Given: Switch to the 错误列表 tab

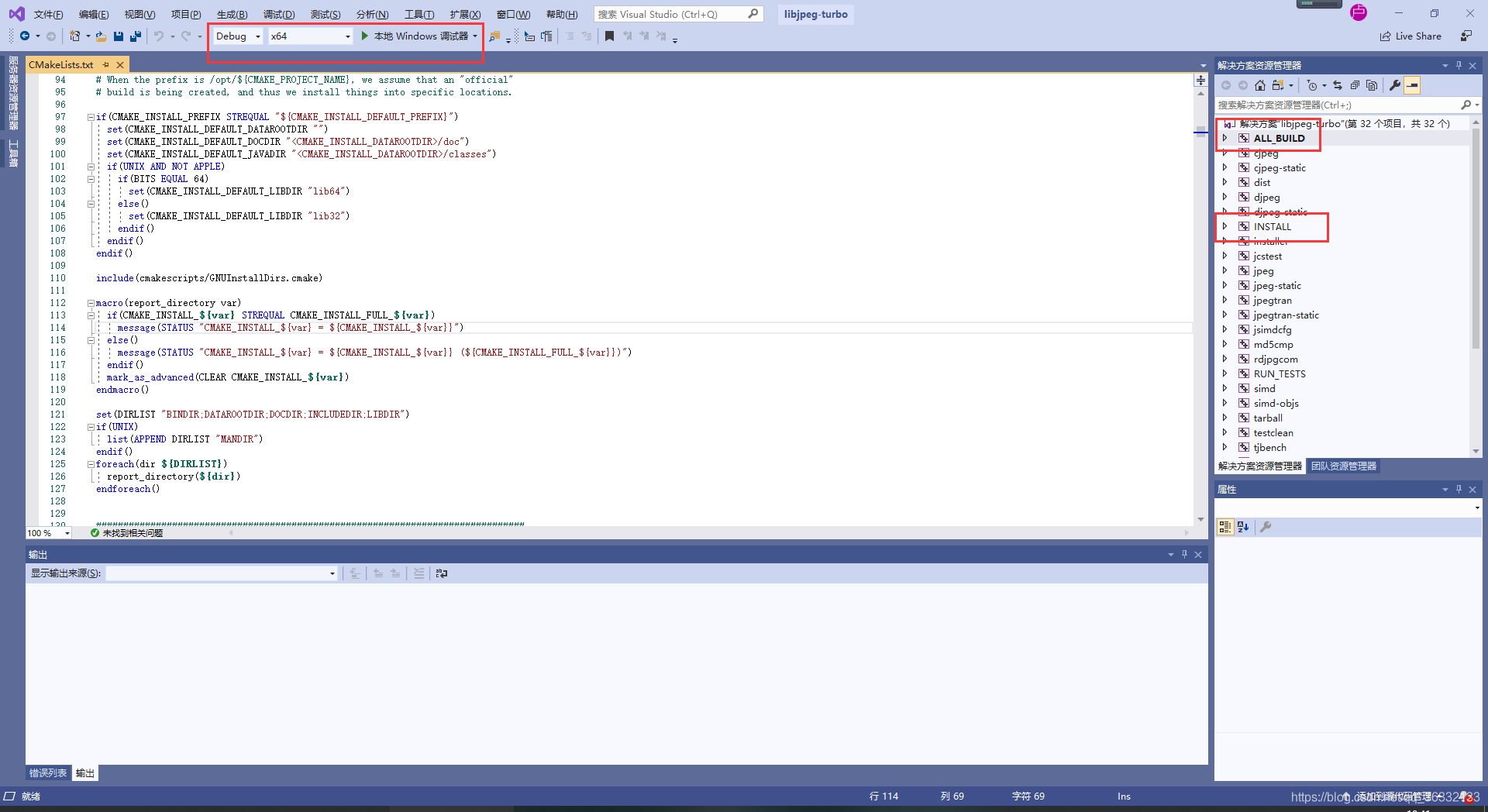Looking at the screenshot, I should tap(48, 773).
